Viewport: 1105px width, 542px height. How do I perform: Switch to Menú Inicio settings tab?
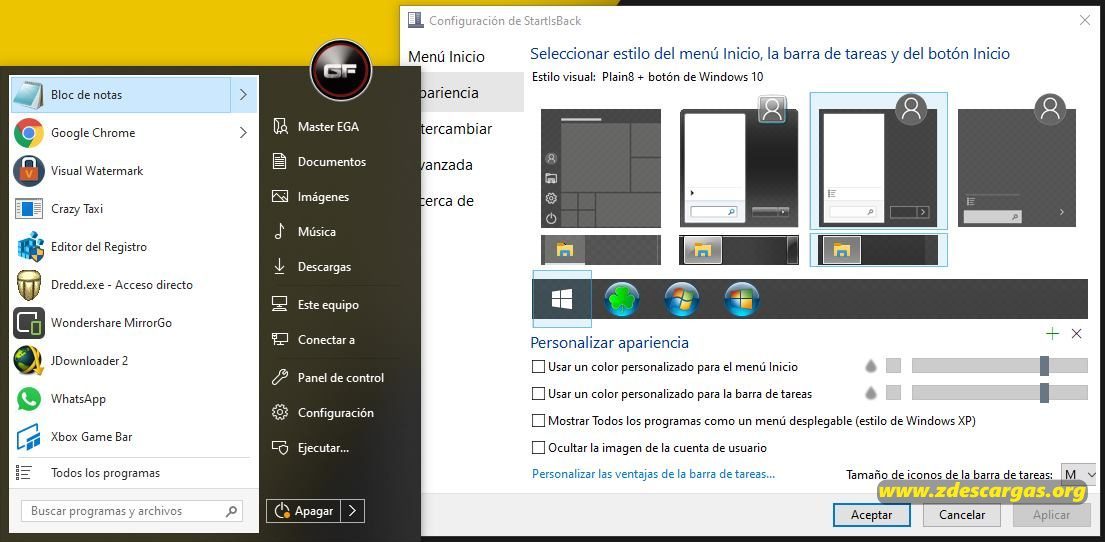pos(446,57)
